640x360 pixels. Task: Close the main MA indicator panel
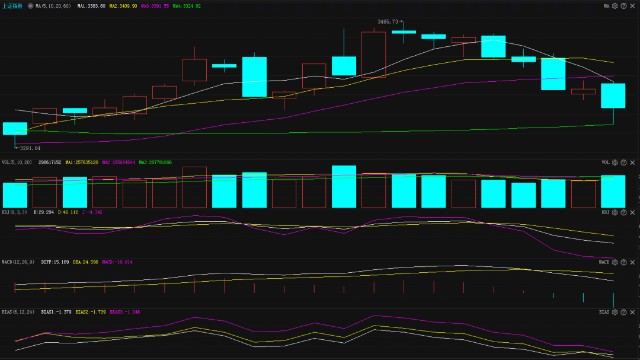click(x=633, y=6)
